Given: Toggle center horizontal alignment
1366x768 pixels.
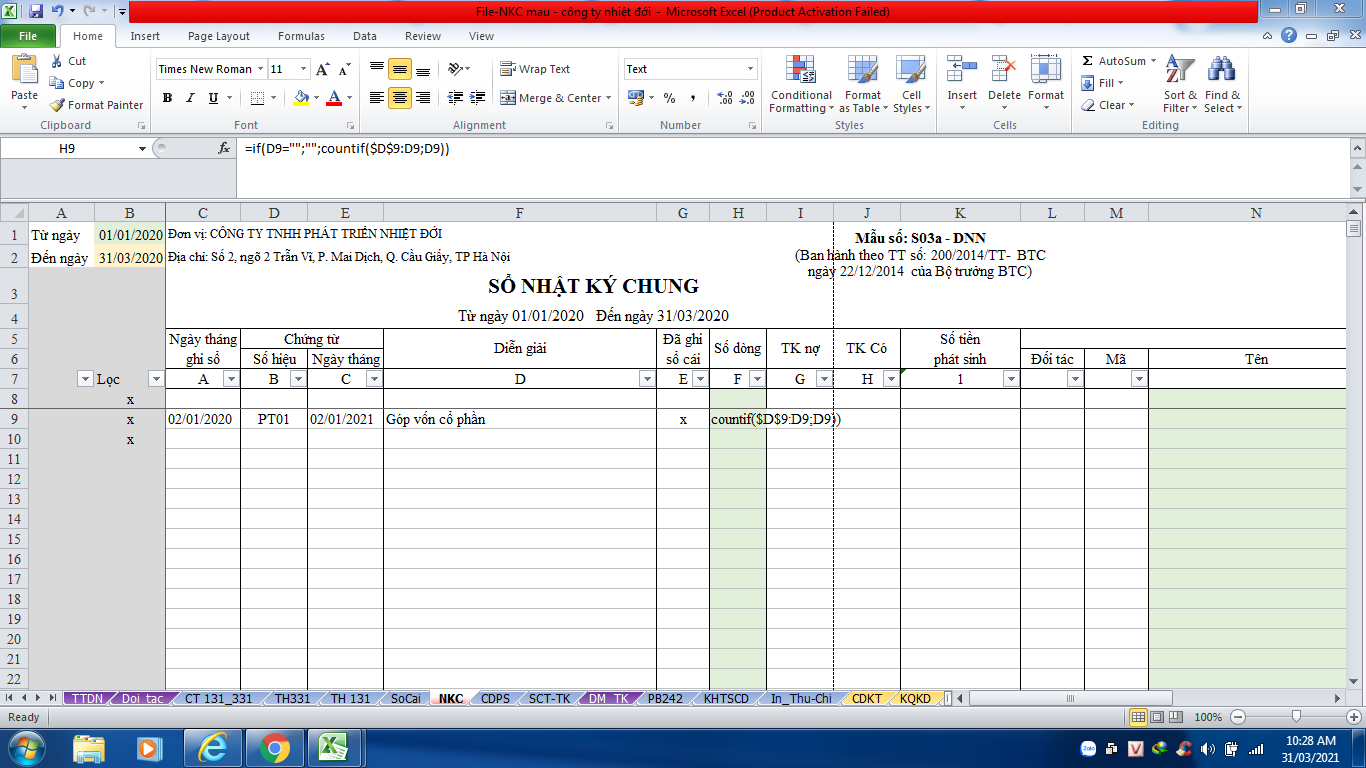Looking at the screenshot, I should click(x=400, y=98).
